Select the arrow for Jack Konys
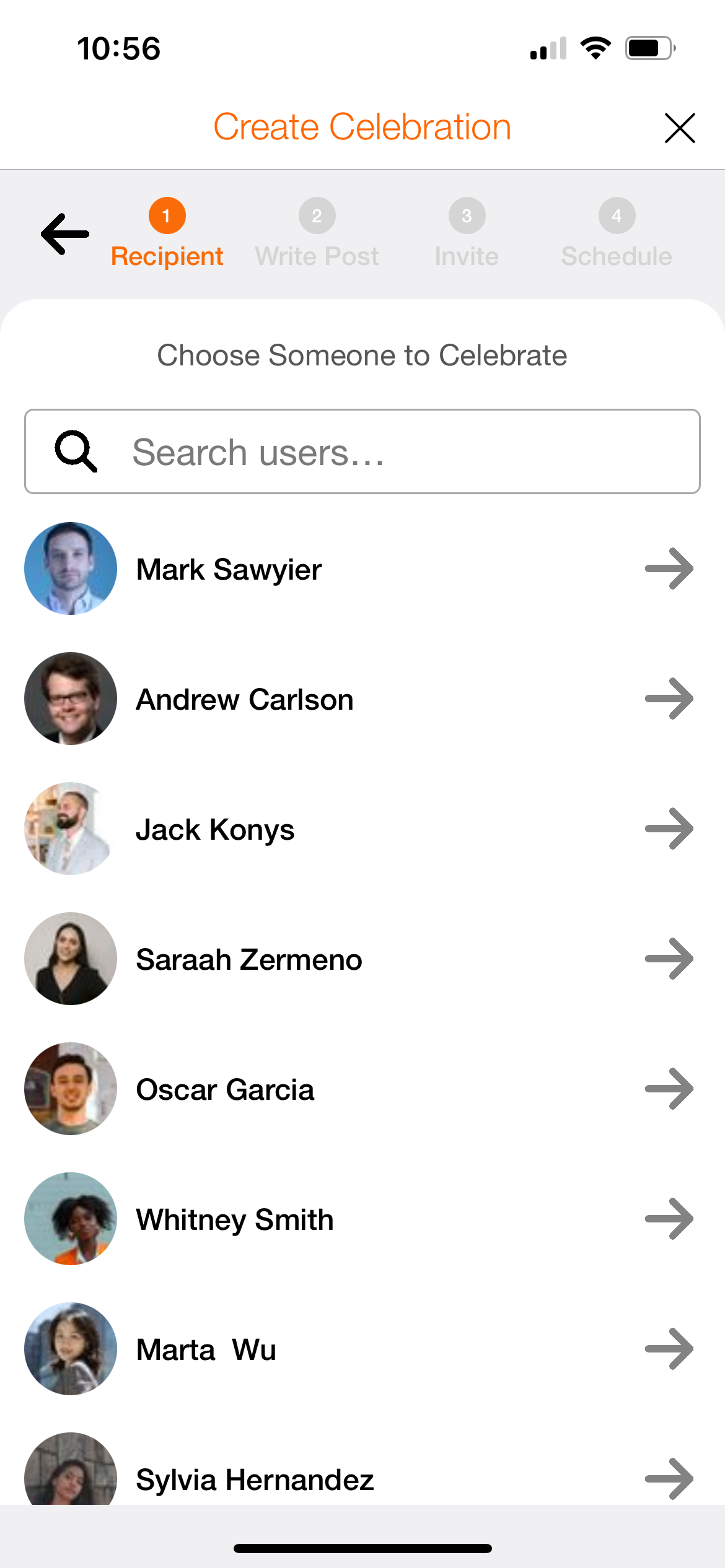Screen dimensions: 725x1568 click(669, 829)
